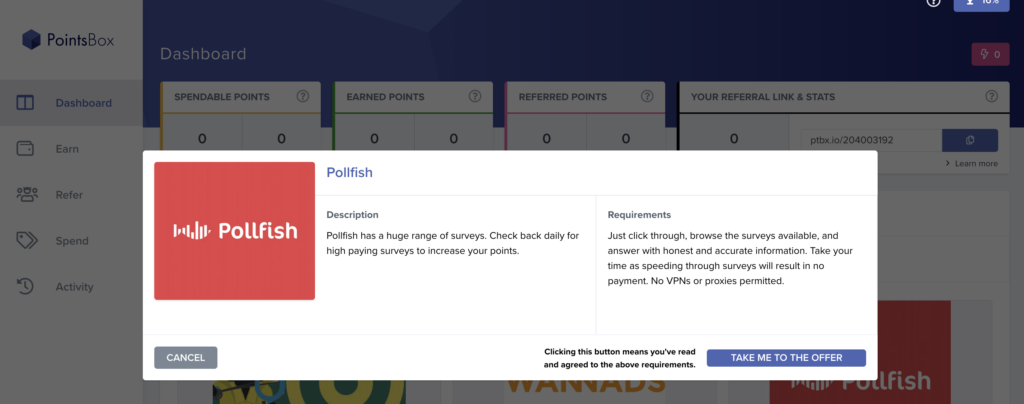The height and width of the screenshot is (404, 1024).
Task: Click Take Me To The Offer
Action: coord(786,358)
